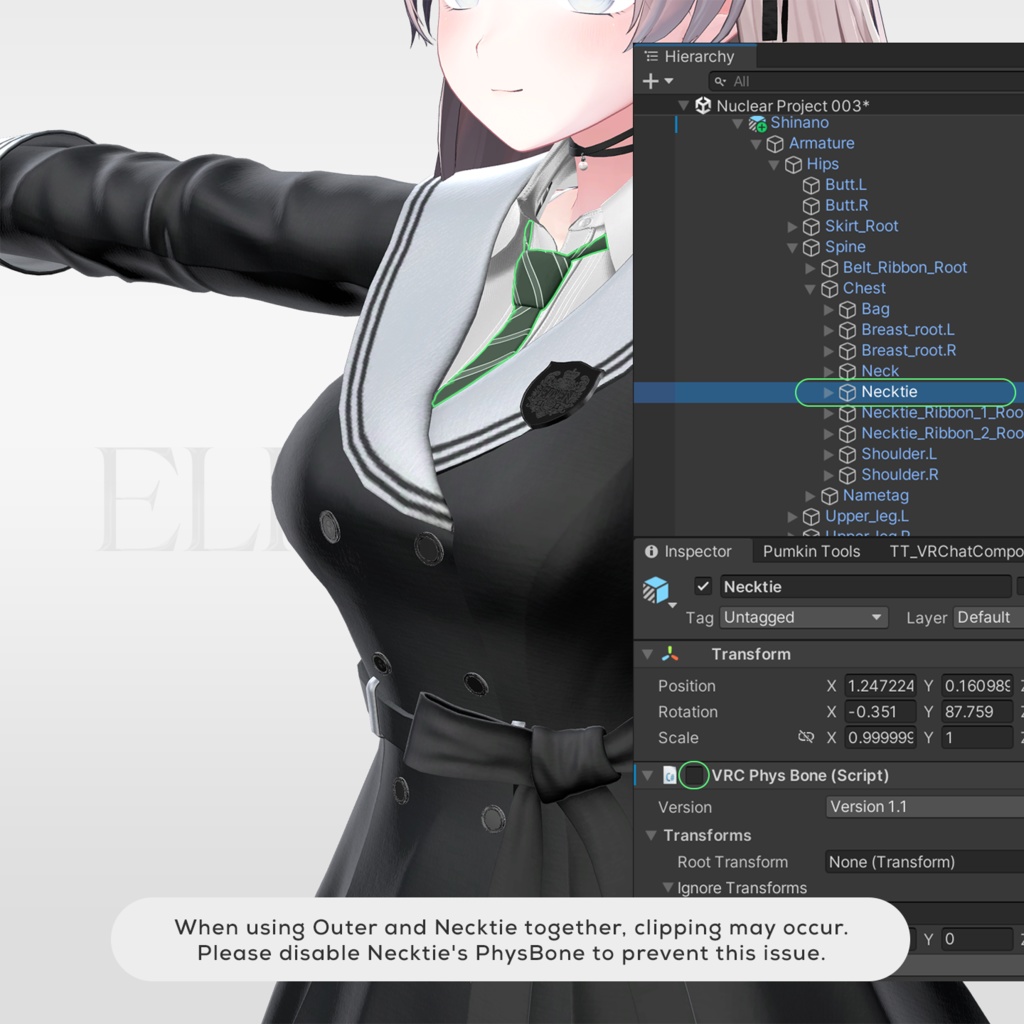Screen dimensions: 1024x1024
Task: Enable the VRC Phys Bone script checkbox
Action: pyautogui.click(x=694, y=775)
